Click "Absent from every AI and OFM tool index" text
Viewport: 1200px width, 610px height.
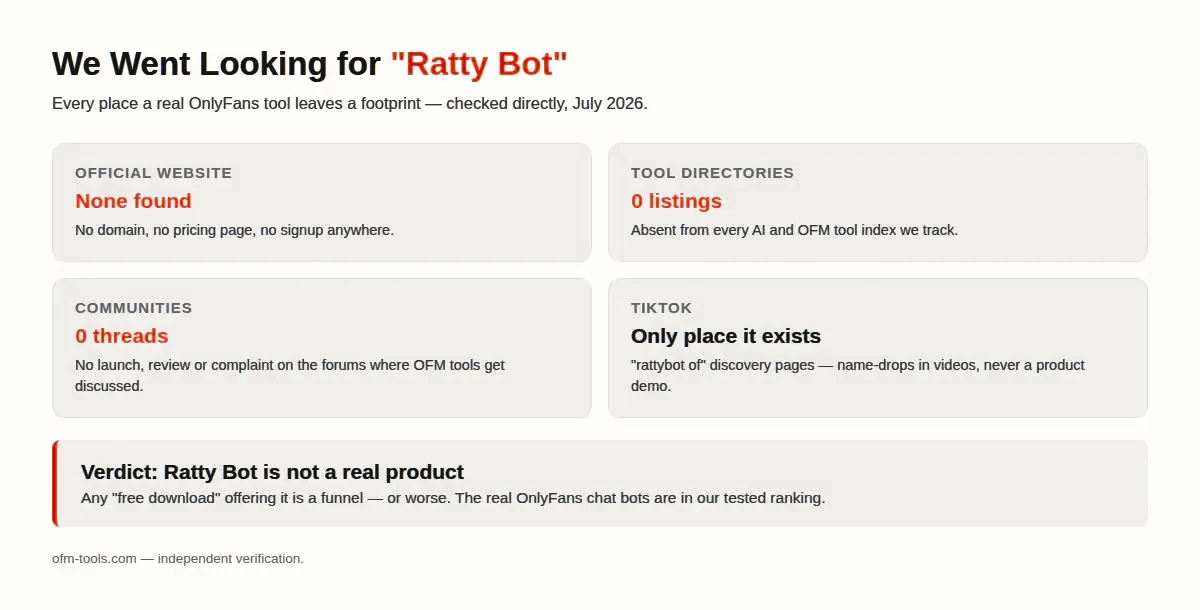[794, 230]
